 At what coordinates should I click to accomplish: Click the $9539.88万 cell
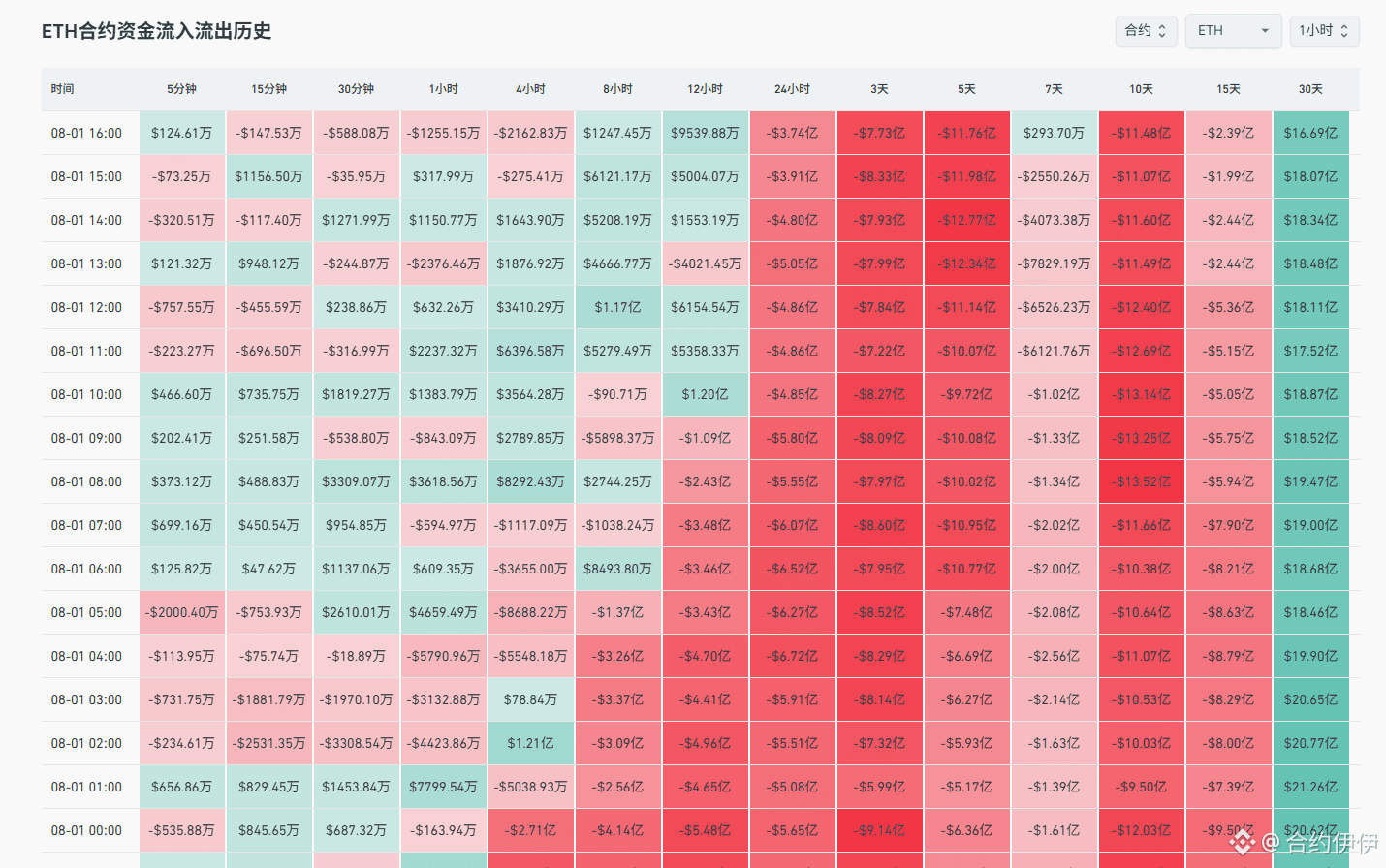pyautogui.click(x=706, y=133)
